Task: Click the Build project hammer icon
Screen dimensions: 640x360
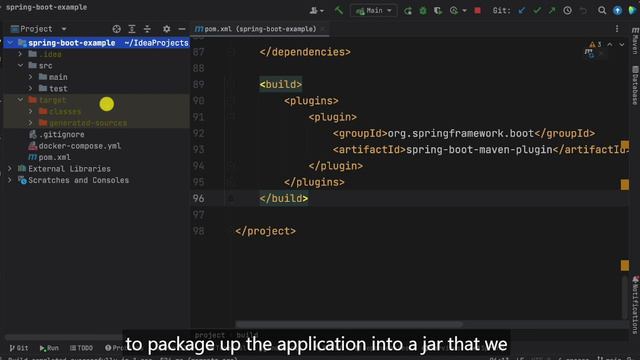Action: pos(338,10)
